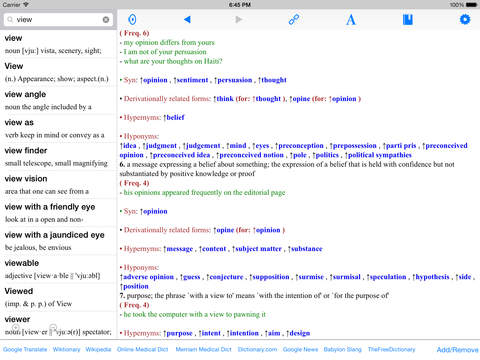Select the capitalized "View" entry

pos(58,72)
